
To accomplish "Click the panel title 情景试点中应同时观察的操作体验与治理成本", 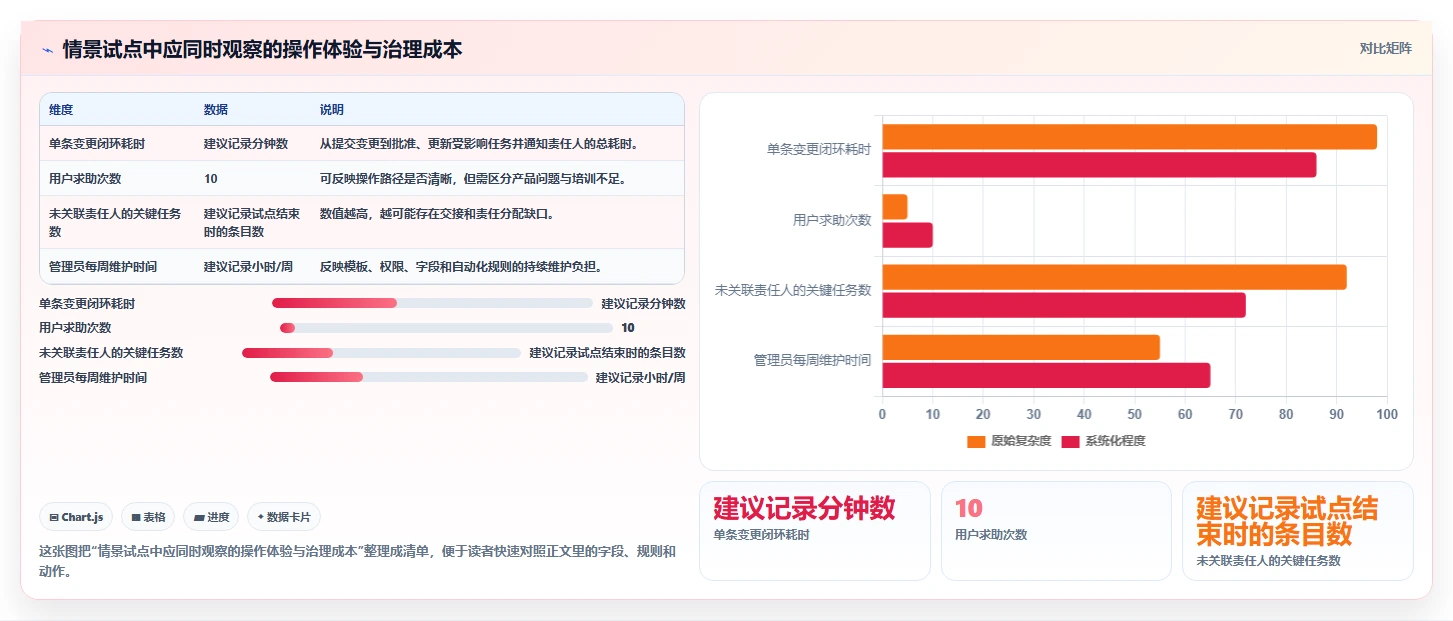I will coord(262,49).
